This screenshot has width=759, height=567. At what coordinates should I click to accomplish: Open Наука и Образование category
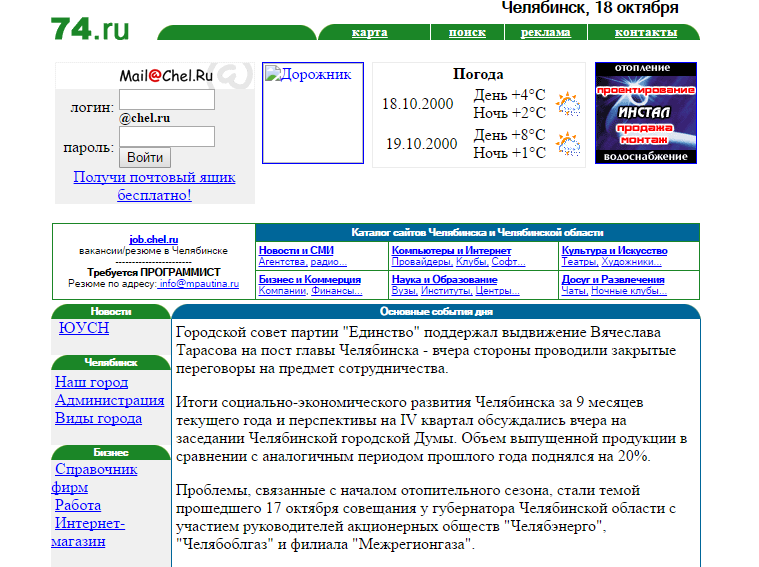[444, 279]
